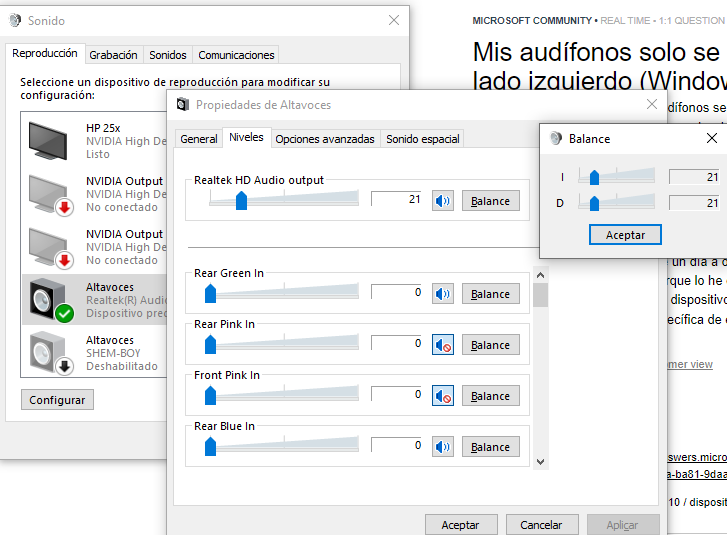Viewport: 727px width, 535px height.
Task: Click Cancelar in Propiedades de Altavoces
Action: tap(541, 525)
